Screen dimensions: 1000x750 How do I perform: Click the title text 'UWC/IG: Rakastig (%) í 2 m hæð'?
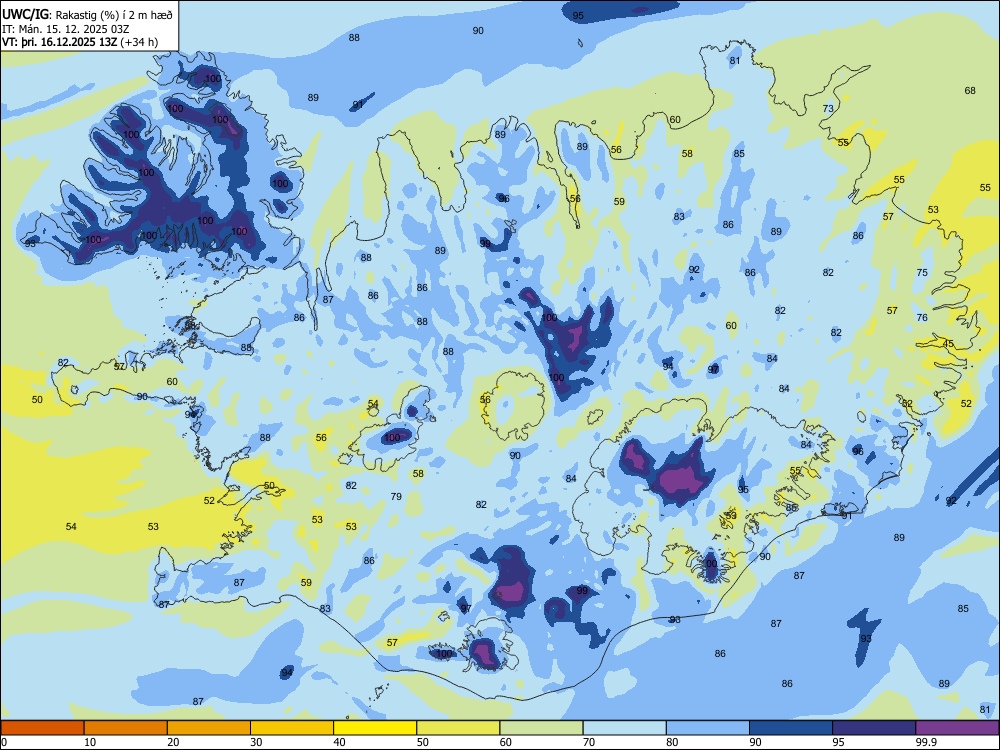point(87,14)
